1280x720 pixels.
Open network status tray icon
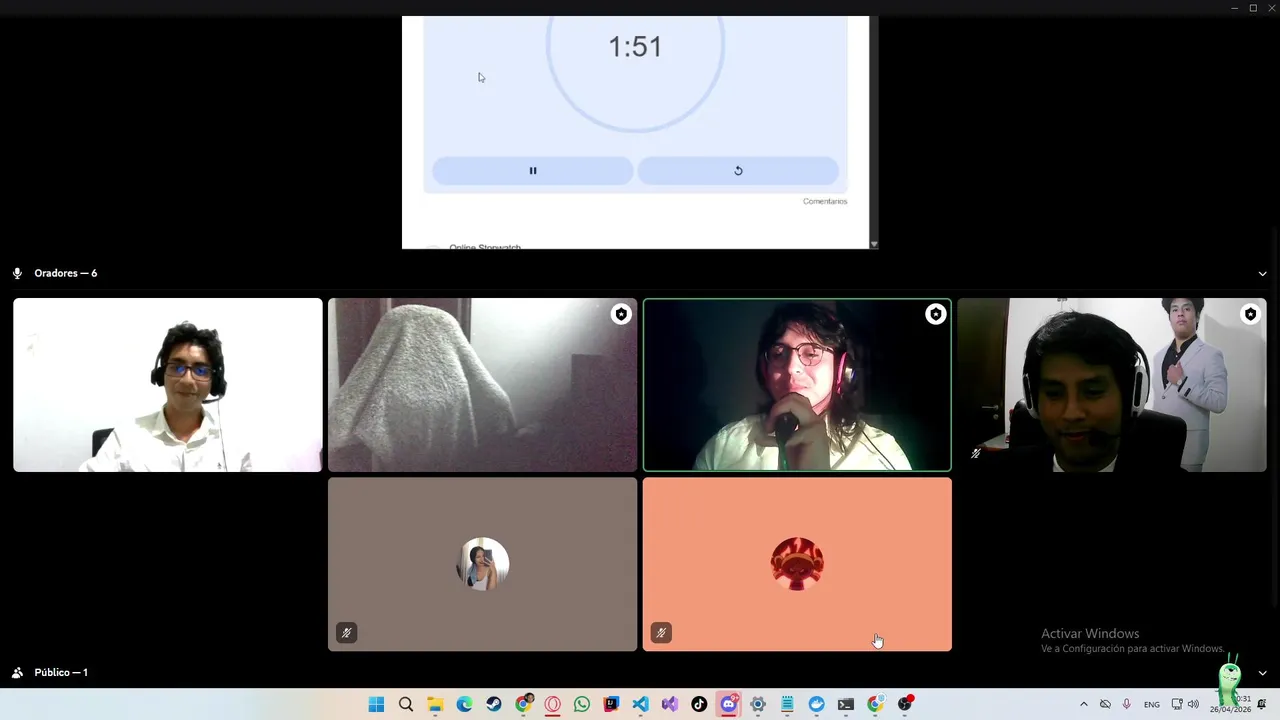pos(1177,704)
